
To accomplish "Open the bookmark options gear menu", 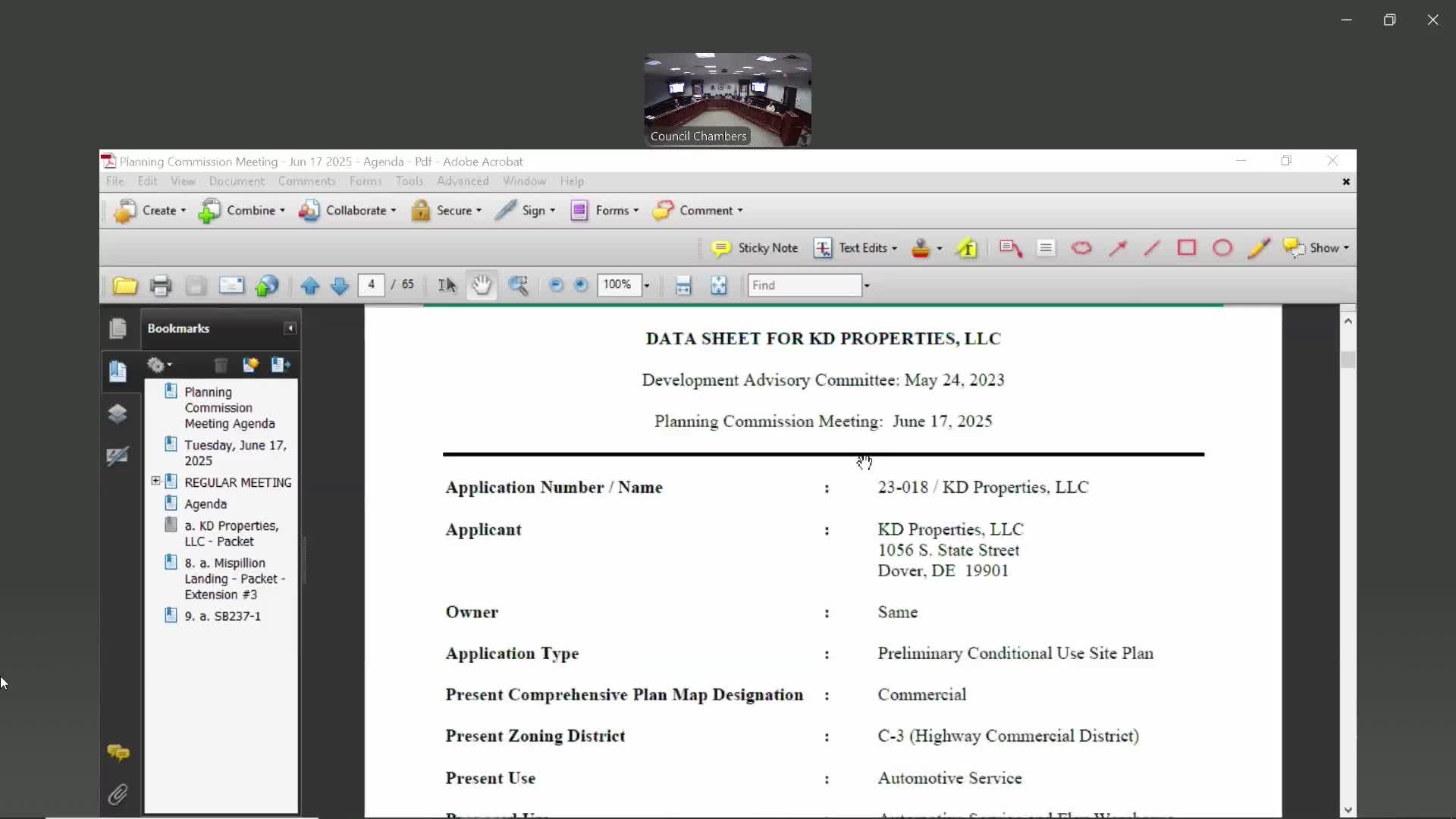I will pyautogui.click(x=159, y=365).
